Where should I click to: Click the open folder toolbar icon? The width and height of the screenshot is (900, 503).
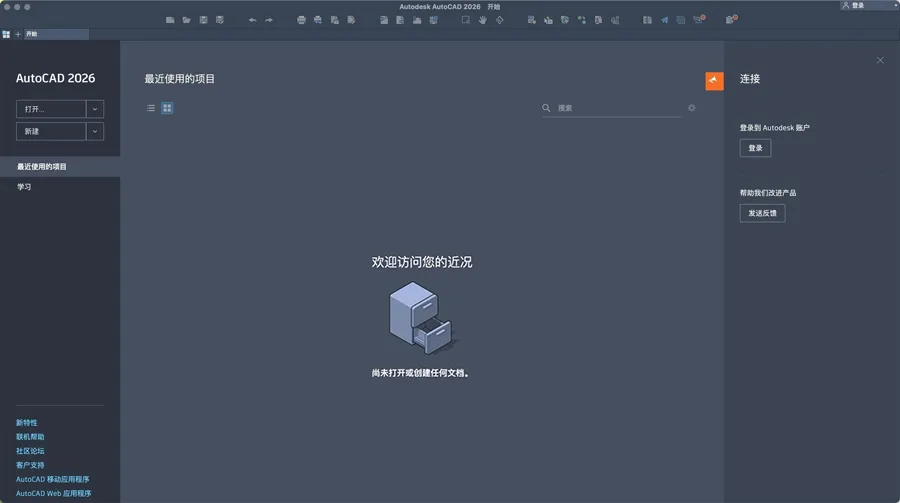tap(187, 20)
